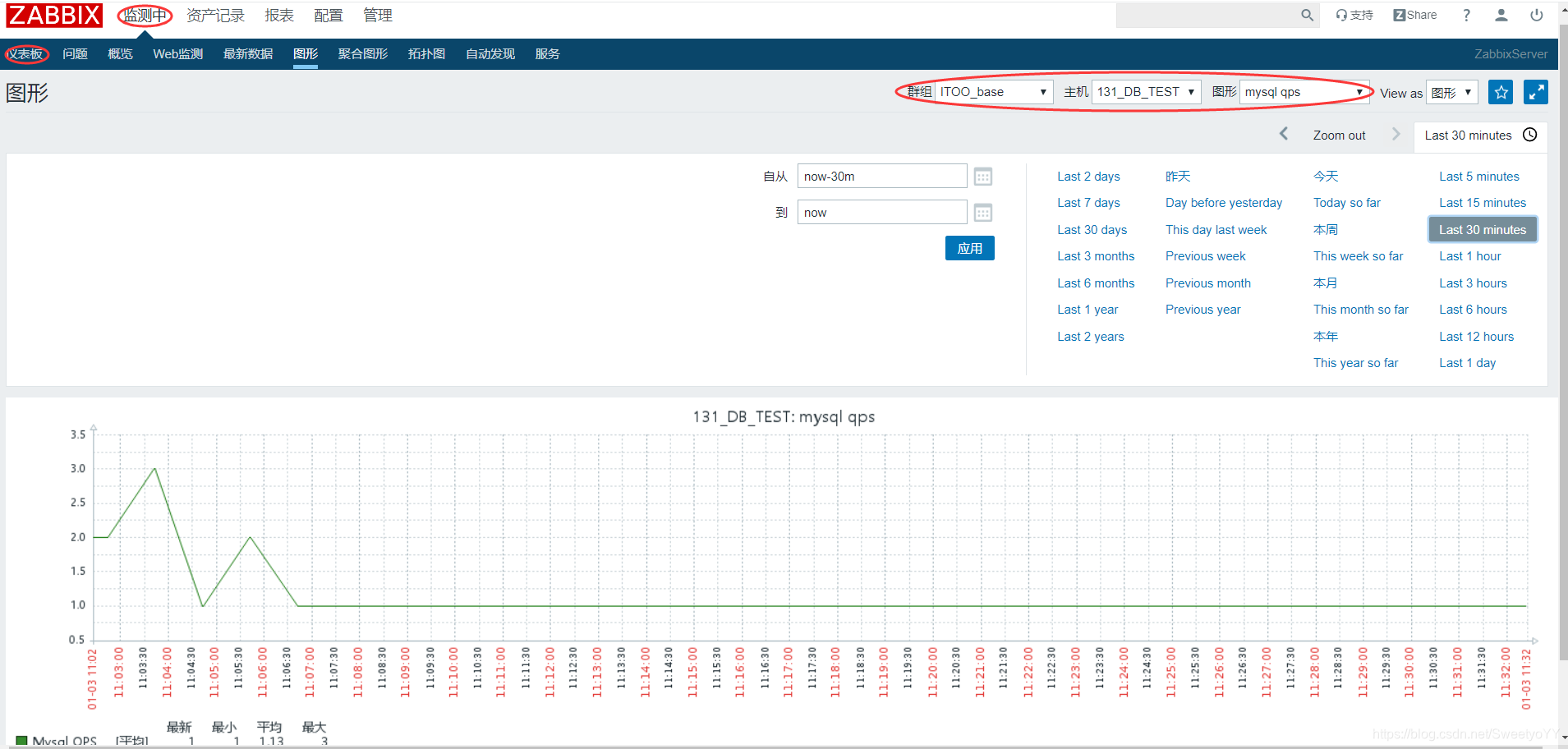The height and width of the screenshot is (749, 1568).
Task: Select Last 1 hour range
Action: click(1470, 256)
